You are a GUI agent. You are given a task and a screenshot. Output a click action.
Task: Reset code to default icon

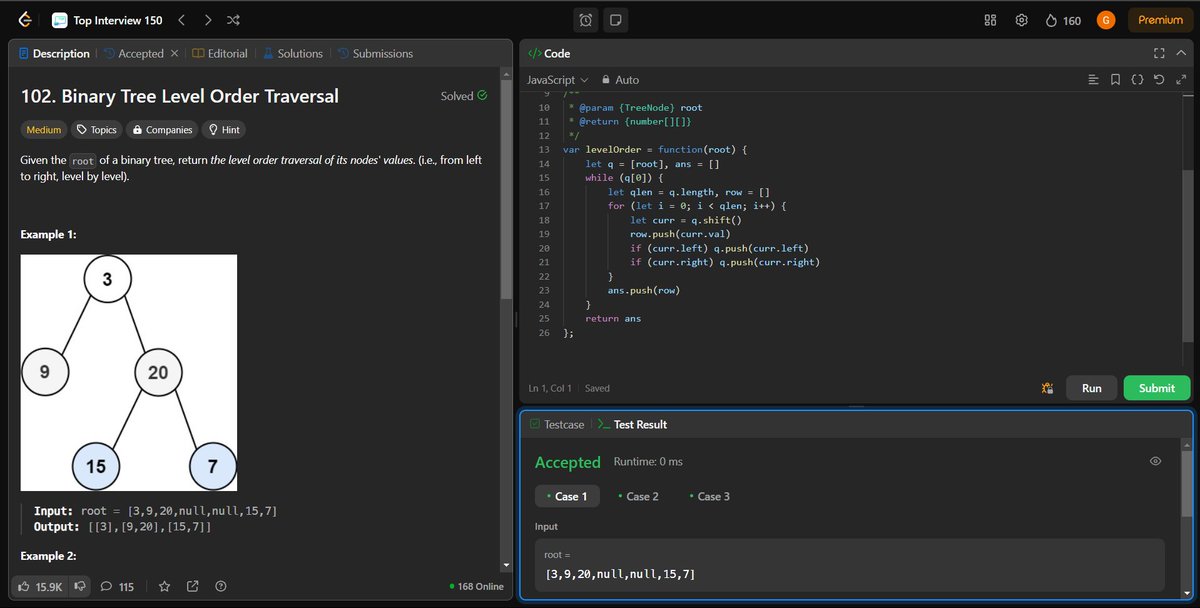(1159, 80)
